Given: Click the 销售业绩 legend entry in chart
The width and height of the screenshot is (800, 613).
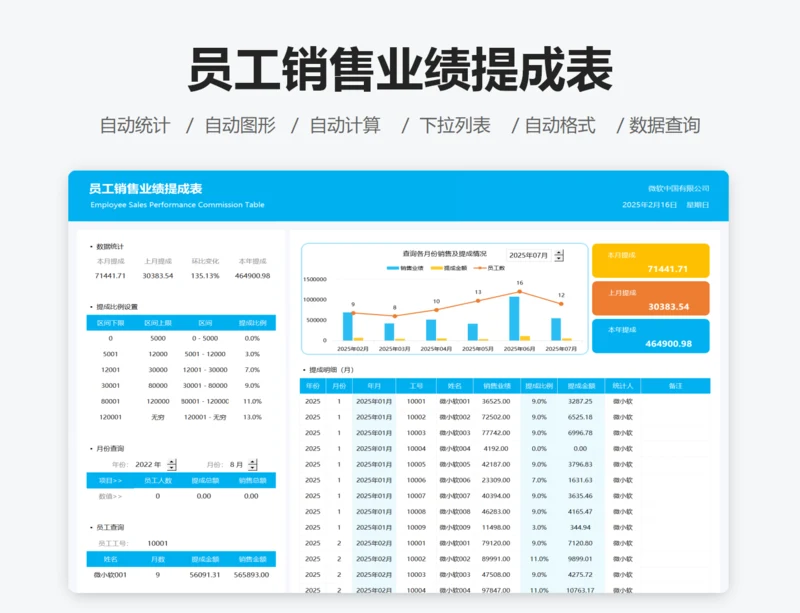Looking at the screenshot, I should [x=405, y=268].
